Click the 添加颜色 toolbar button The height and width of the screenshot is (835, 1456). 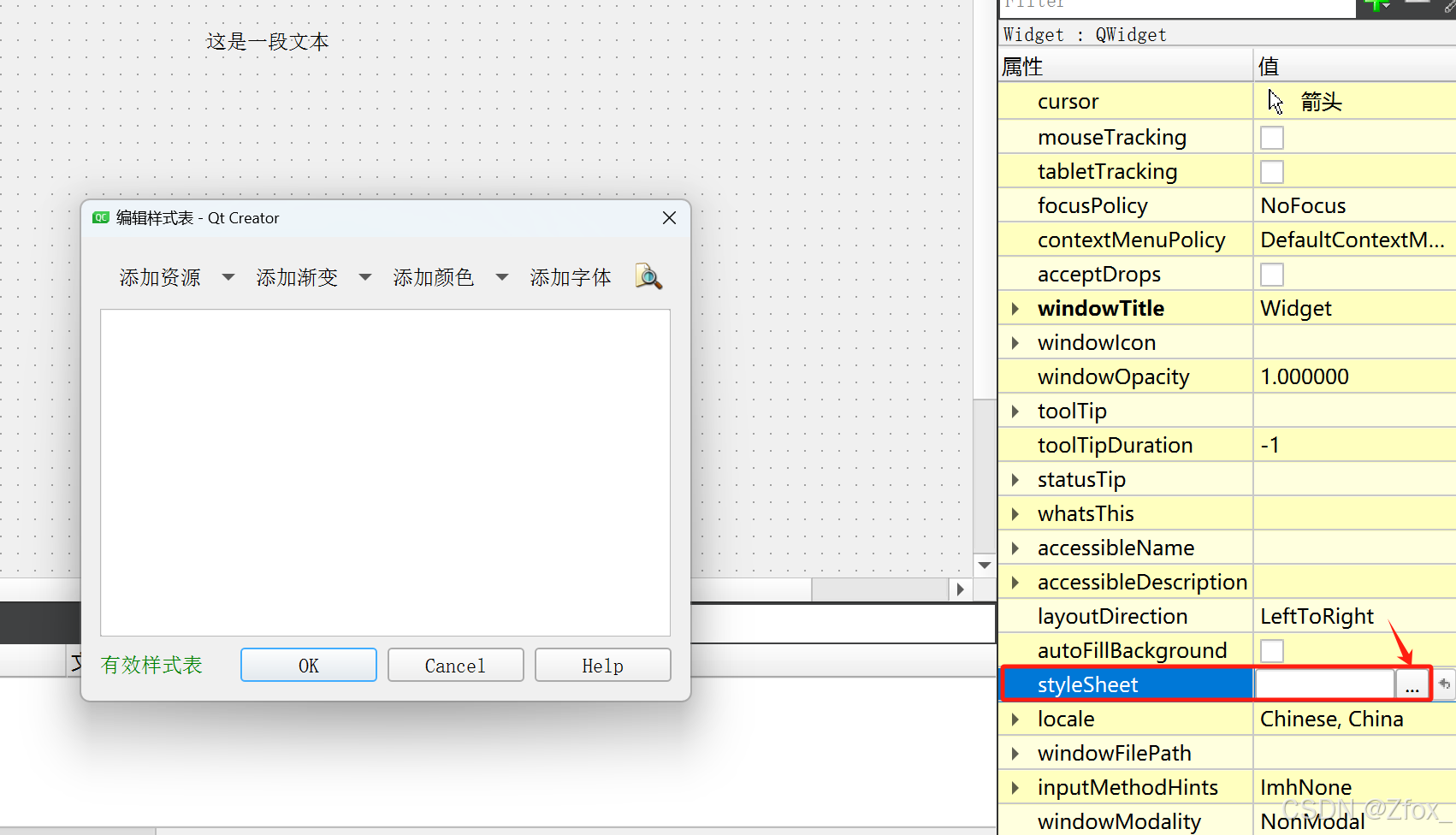[x=434, y=277]
